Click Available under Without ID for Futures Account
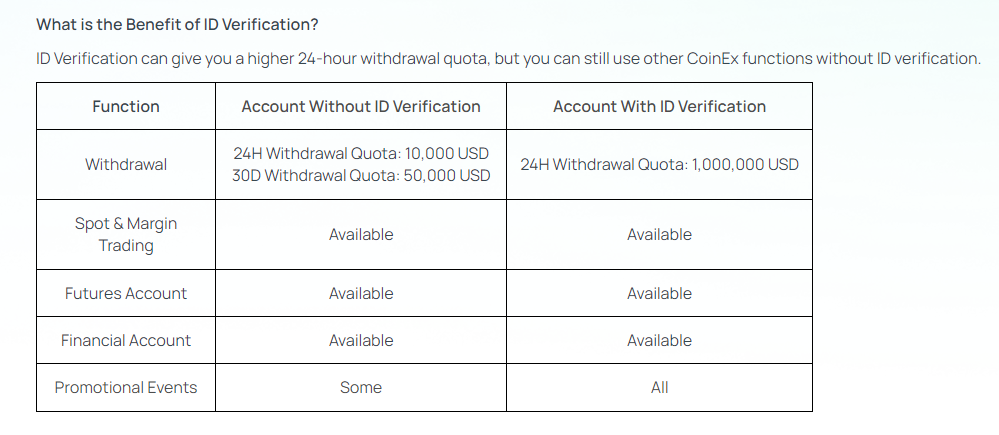Image resolution: width=999 pixels, height=435 pixels. pos(361,294)
